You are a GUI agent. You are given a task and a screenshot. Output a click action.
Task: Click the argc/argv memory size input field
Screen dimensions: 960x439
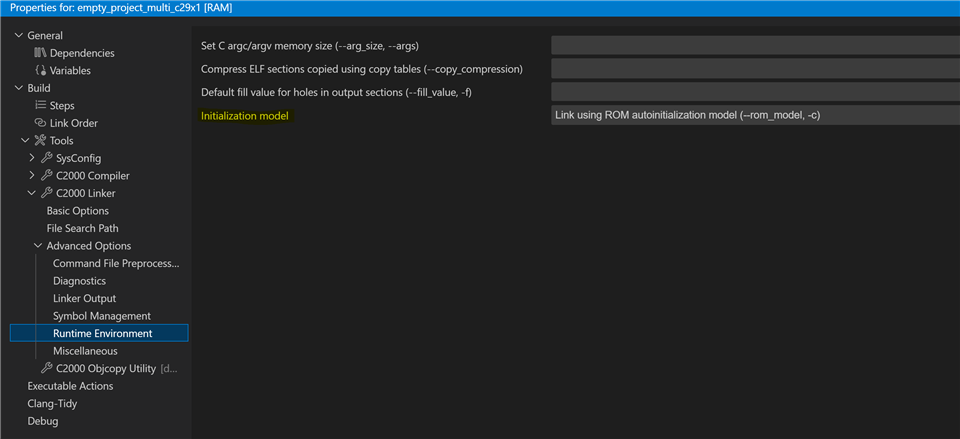(755, 45)
